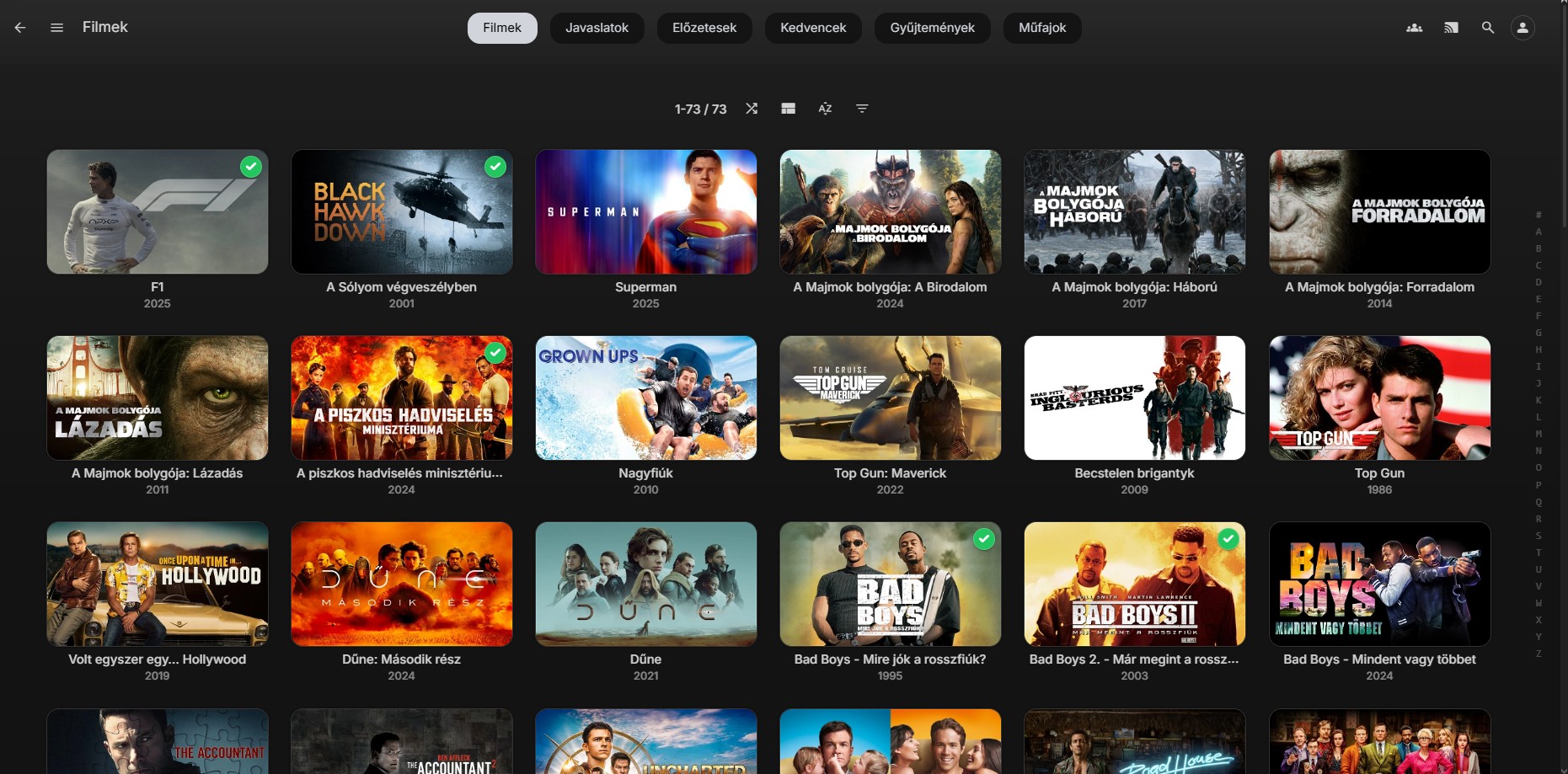Switch to the Javaslatok tab
Viewport: 1568px width, 774px height.
coord(597,28)
